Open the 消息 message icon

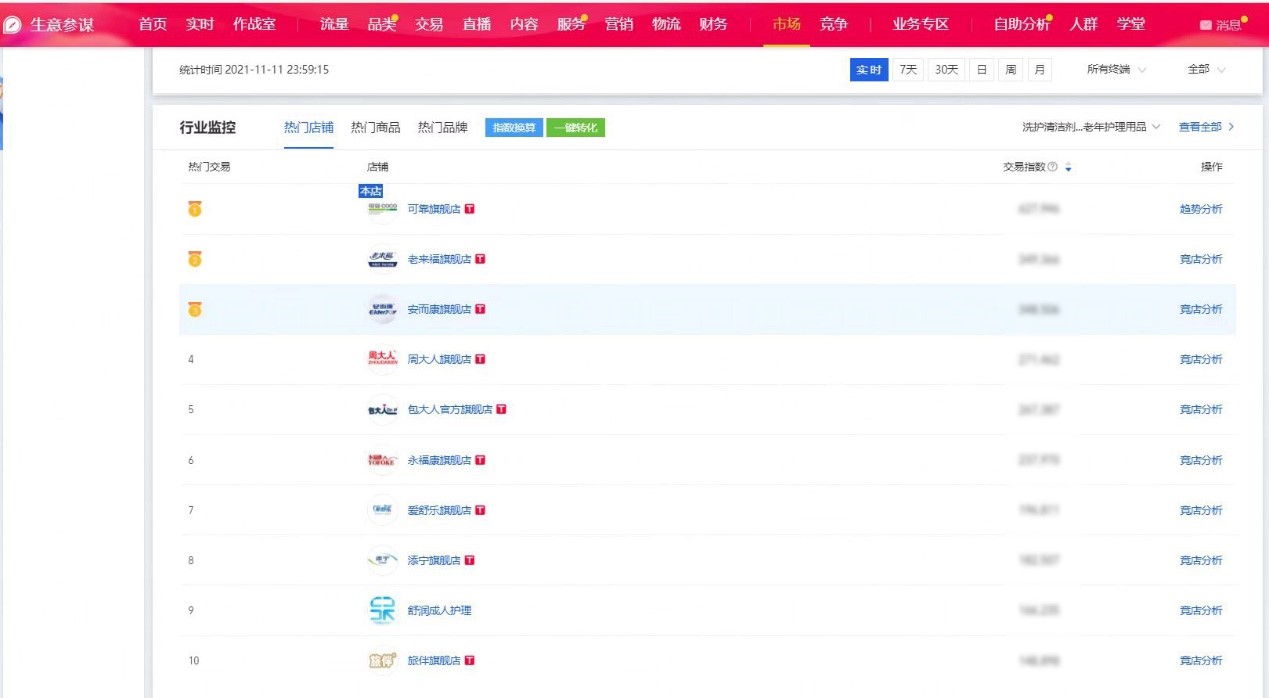pyautogui.click(x=1205, y=25)
